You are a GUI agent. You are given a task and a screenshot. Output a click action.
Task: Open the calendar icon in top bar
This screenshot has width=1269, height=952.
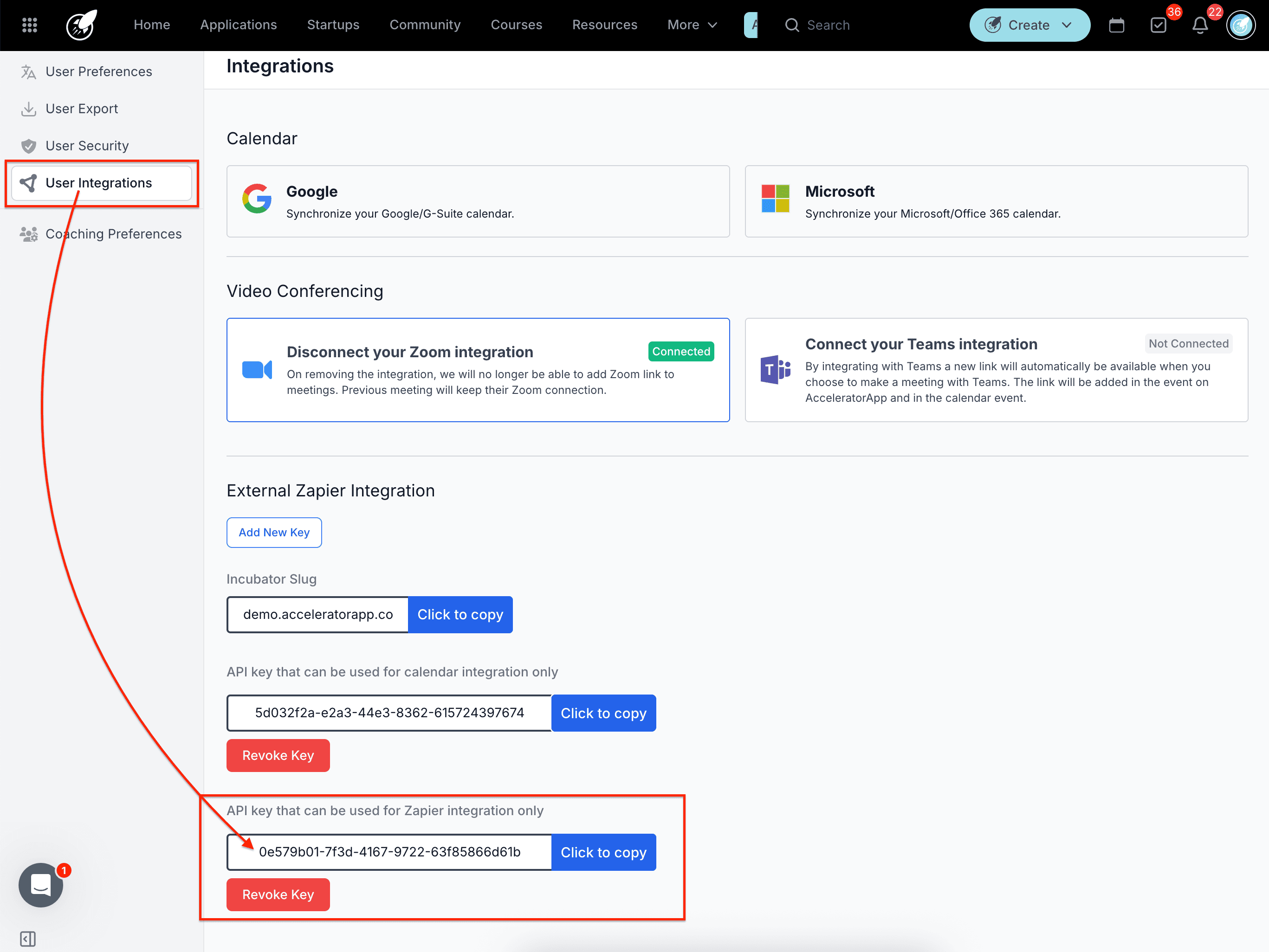1116,25
